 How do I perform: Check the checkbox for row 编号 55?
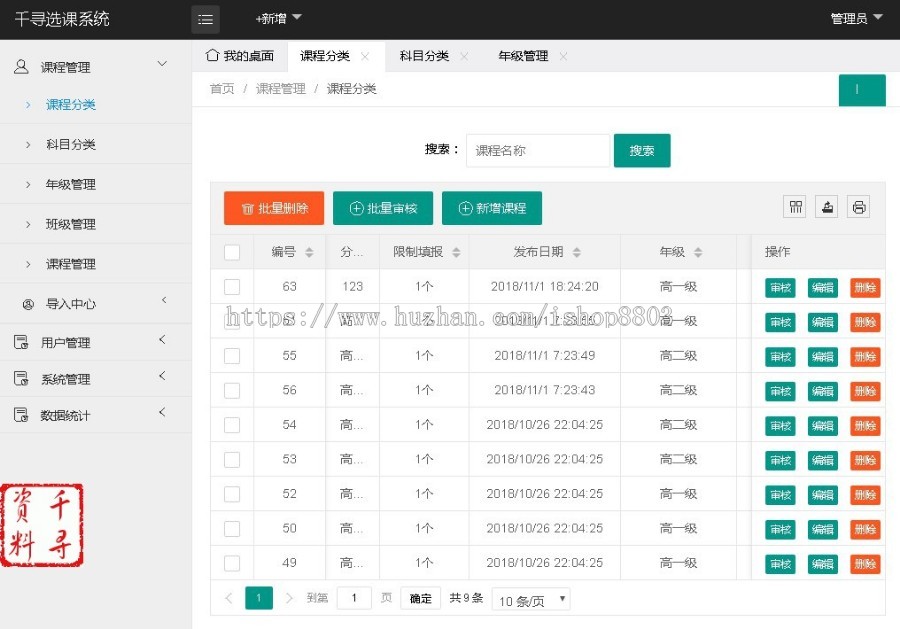(x=231, y=356)
